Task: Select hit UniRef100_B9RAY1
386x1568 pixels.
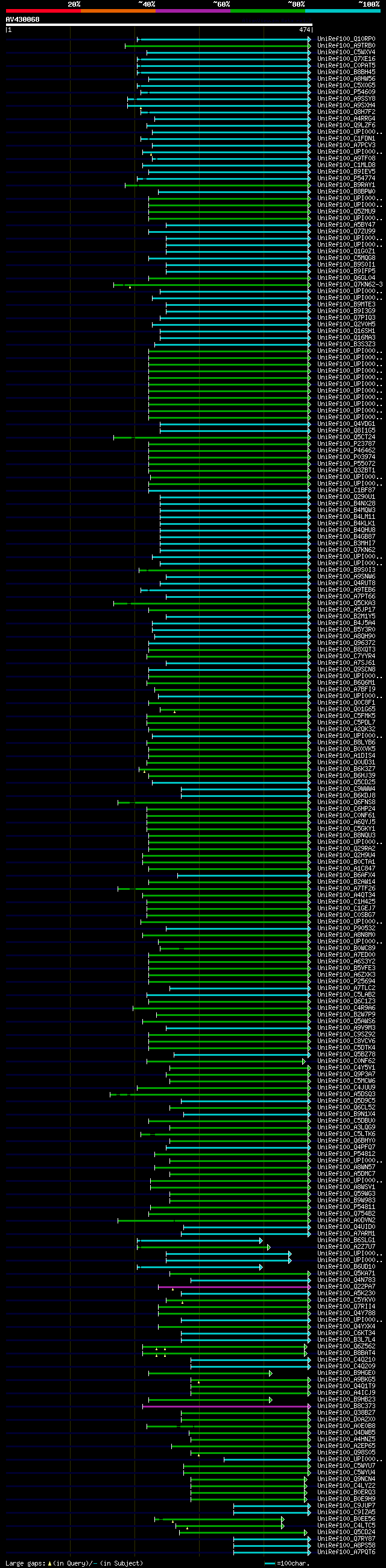Action: [x=346, y=185]
